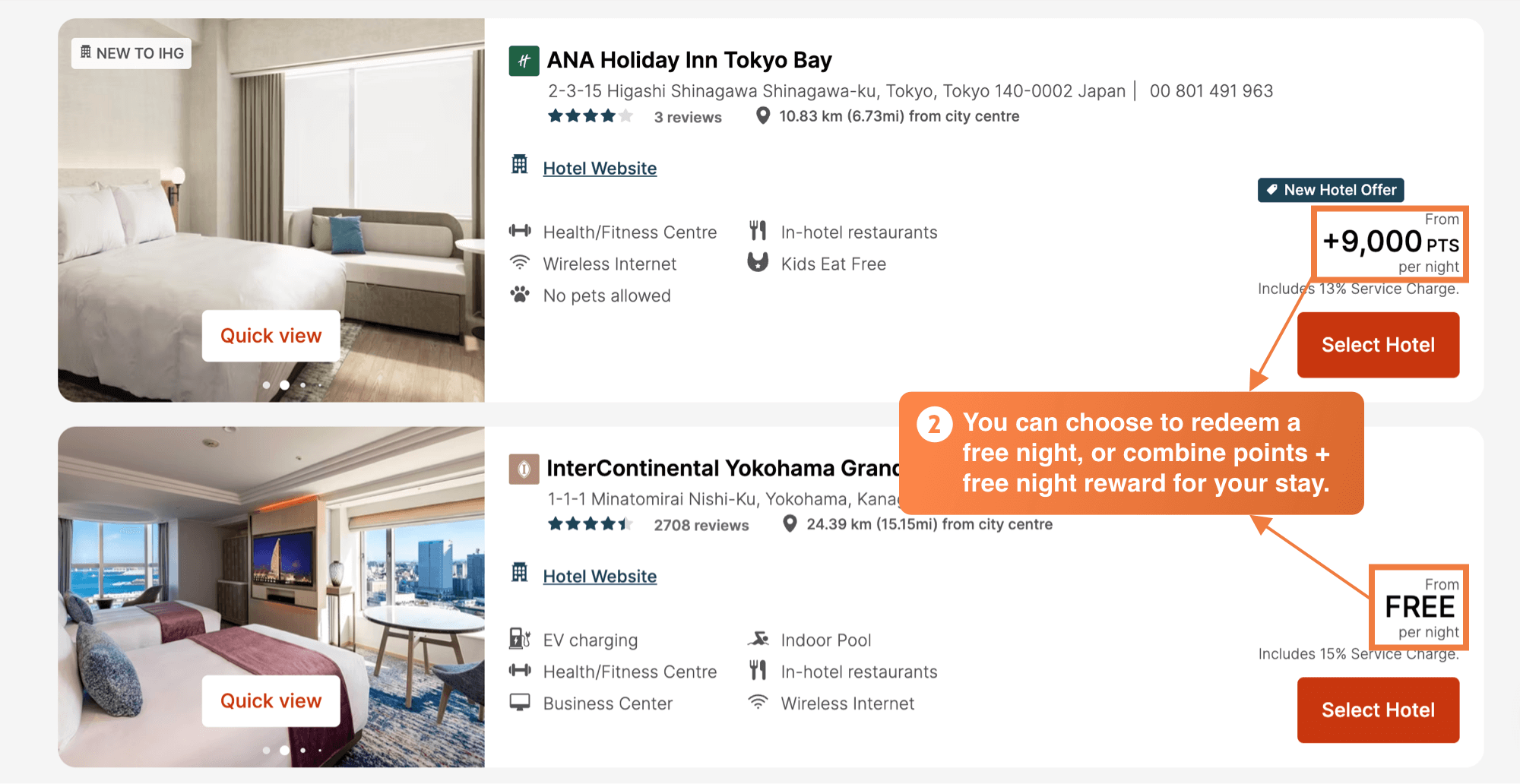Click the ANA Holiday Inn Tokyo Bay title
The height and width of the screenshot is (784, 1520).
pyautogui.click(x=689, y=60)
